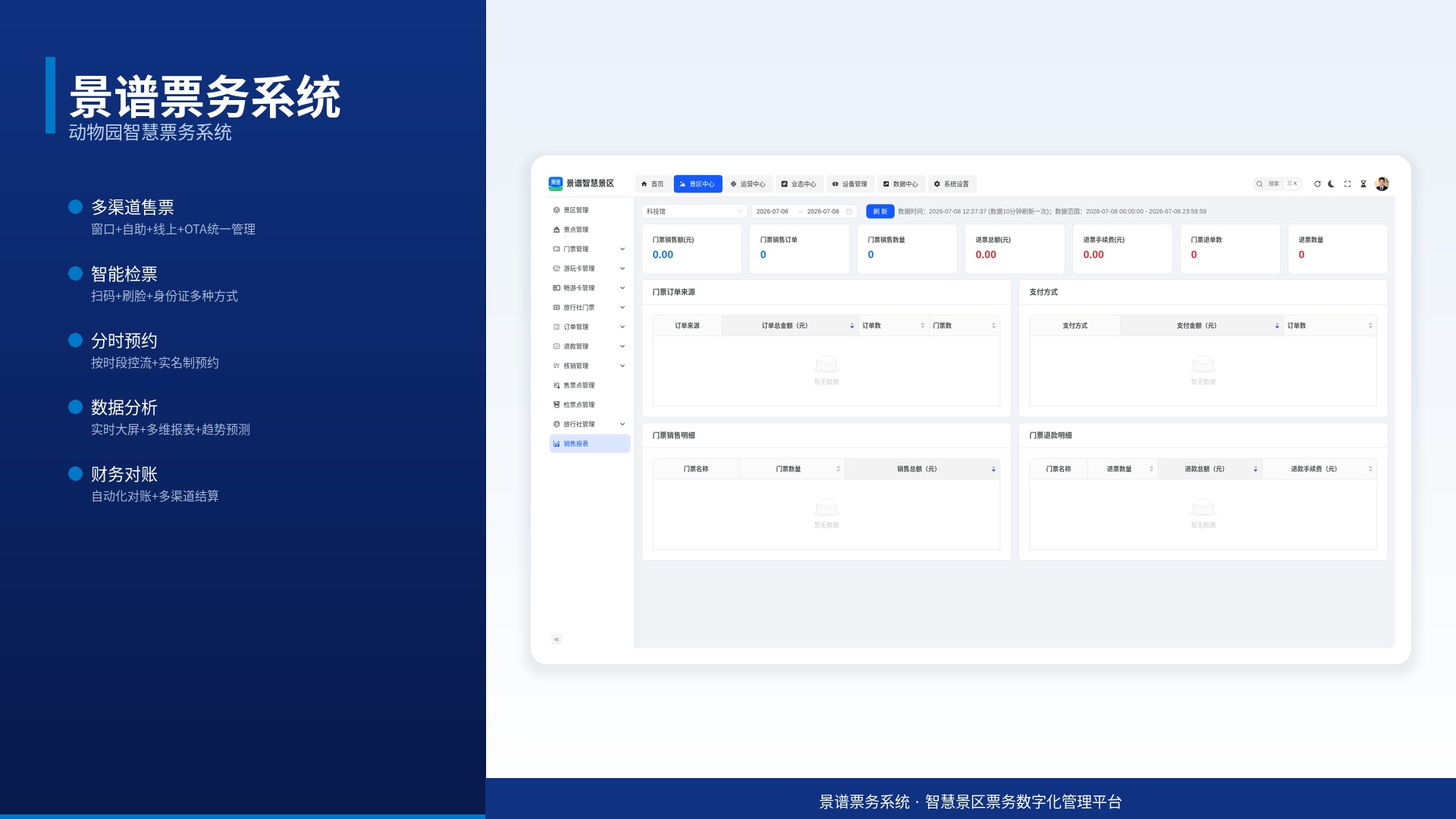
Task: Click the 退款管理 sidebar icon
Action: pos(557,347)
